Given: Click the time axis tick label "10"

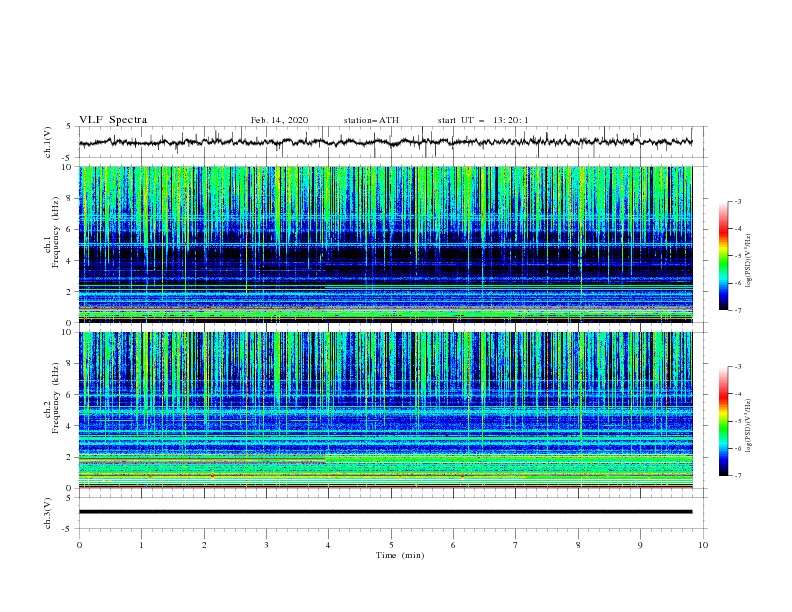Looking at the screenshot, I should 703,545.
